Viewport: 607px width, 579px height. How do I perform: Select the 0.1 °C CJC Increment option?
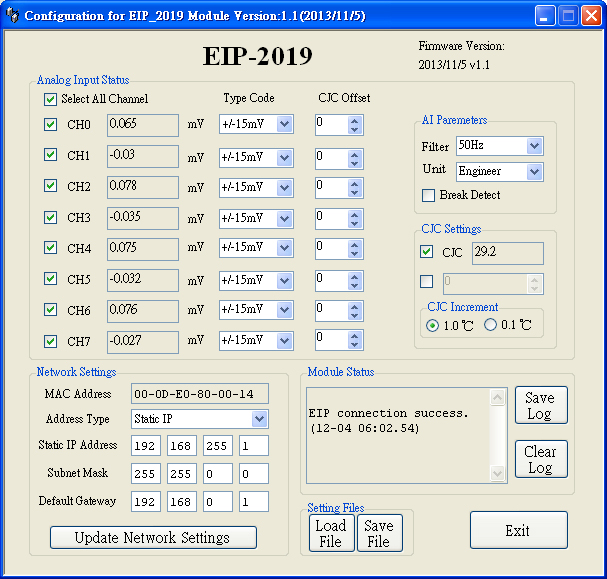(x=491, y=325)
